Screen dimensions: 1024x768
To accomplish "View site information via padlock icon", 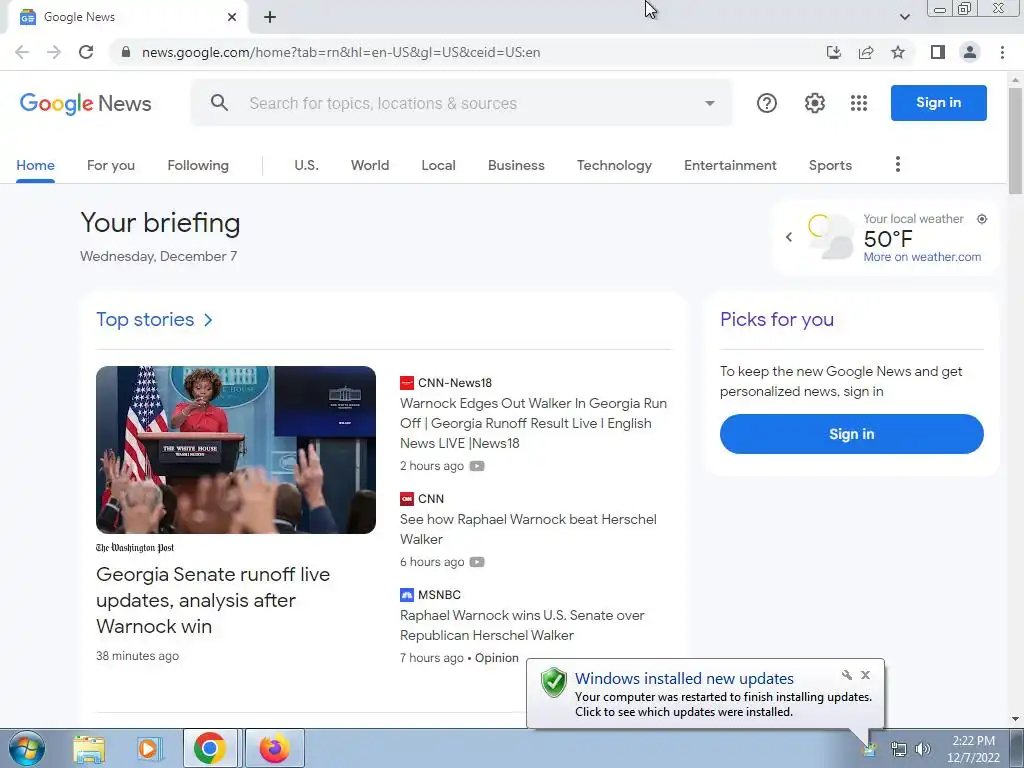I will coord(126,52).
